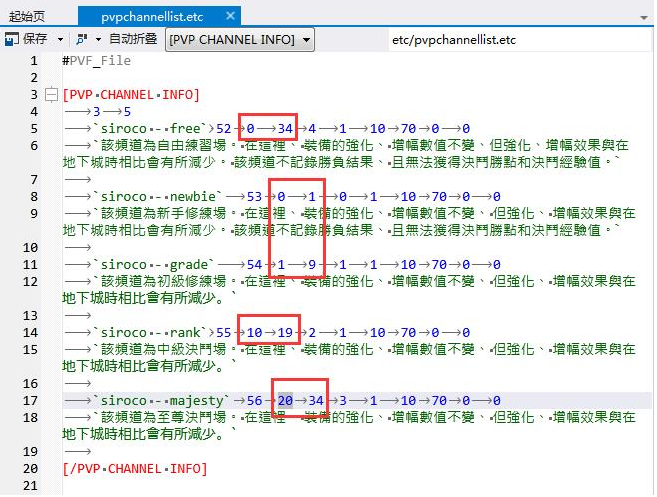Click value 70 on the free line
Image resolution: width=657 pixels, height=497 pixels.
click(x=409, y=129)
